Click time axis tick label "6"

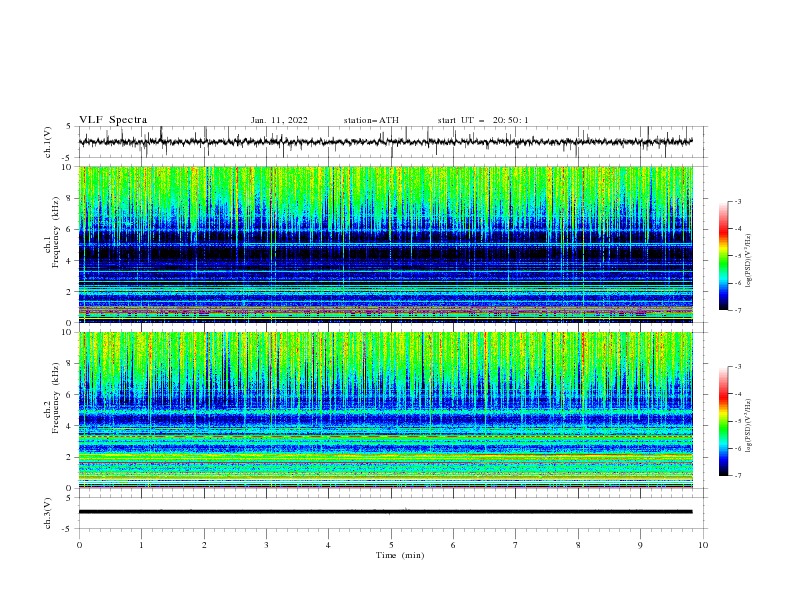click(x=453, y=545)
